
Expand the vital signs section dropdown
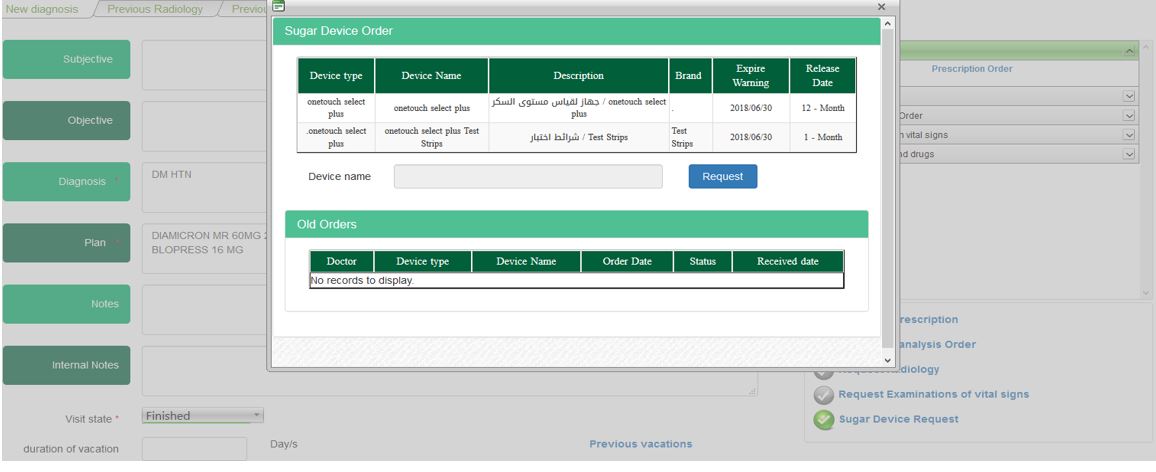click(x=1130, y=135)
